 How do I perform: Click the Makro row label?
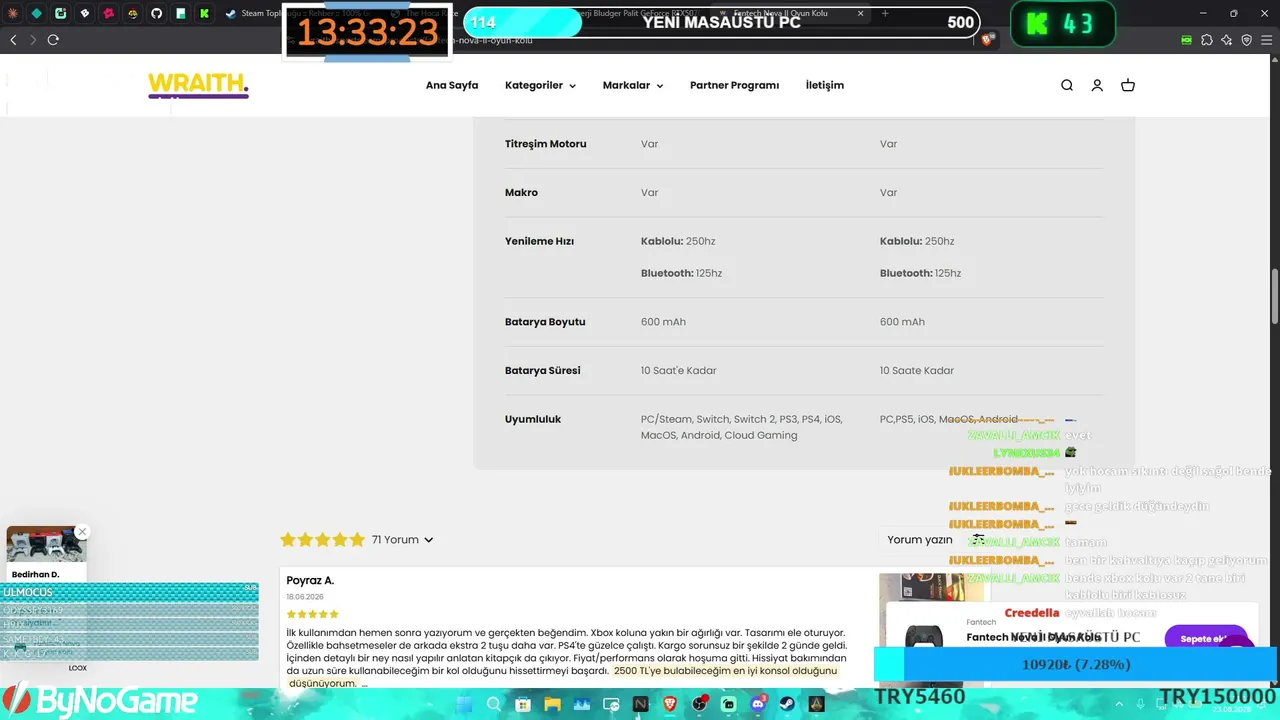(521, 193)
